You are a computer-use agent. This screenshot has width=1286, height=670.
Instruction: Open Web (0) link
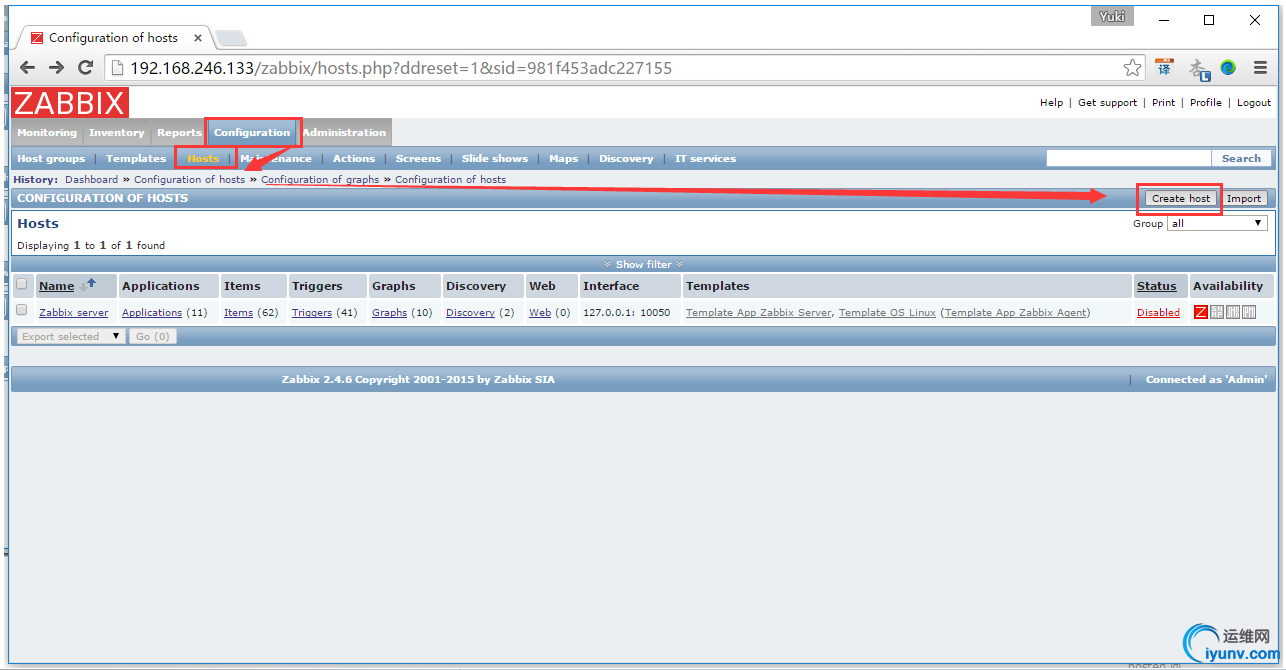[x=540, y=313]
